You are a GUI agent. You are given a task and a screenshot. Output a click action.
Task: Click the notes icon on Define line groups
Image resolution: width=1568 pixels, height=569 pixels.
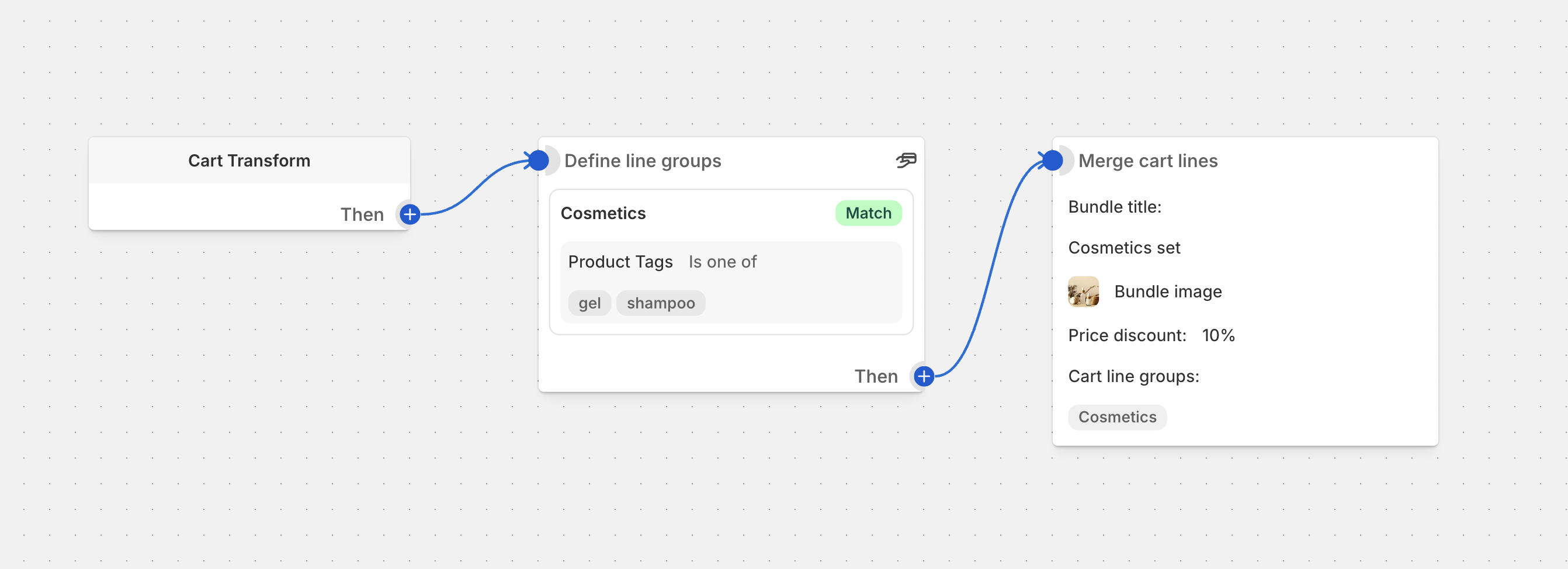click(906, 161)
